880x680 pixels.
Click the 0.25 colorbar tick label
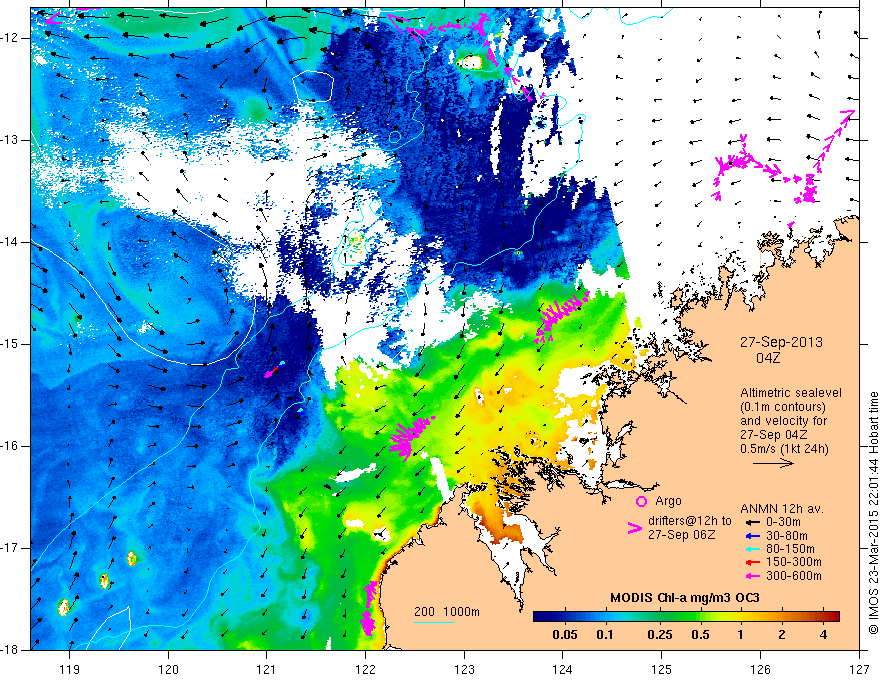(x=659, y=635)
